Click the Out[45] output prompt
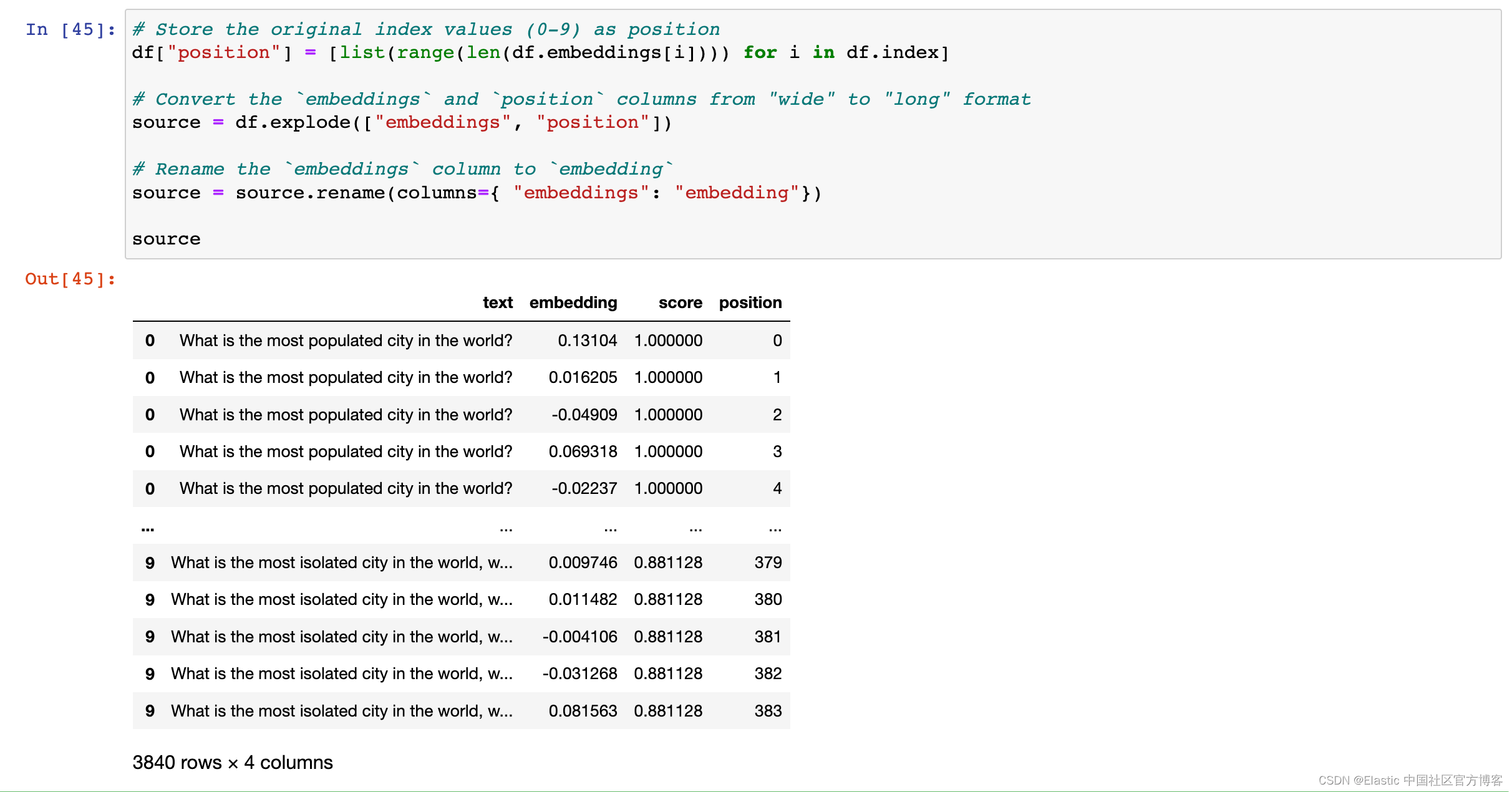This screenshot has width=1512, height=792. click(70, 279)
